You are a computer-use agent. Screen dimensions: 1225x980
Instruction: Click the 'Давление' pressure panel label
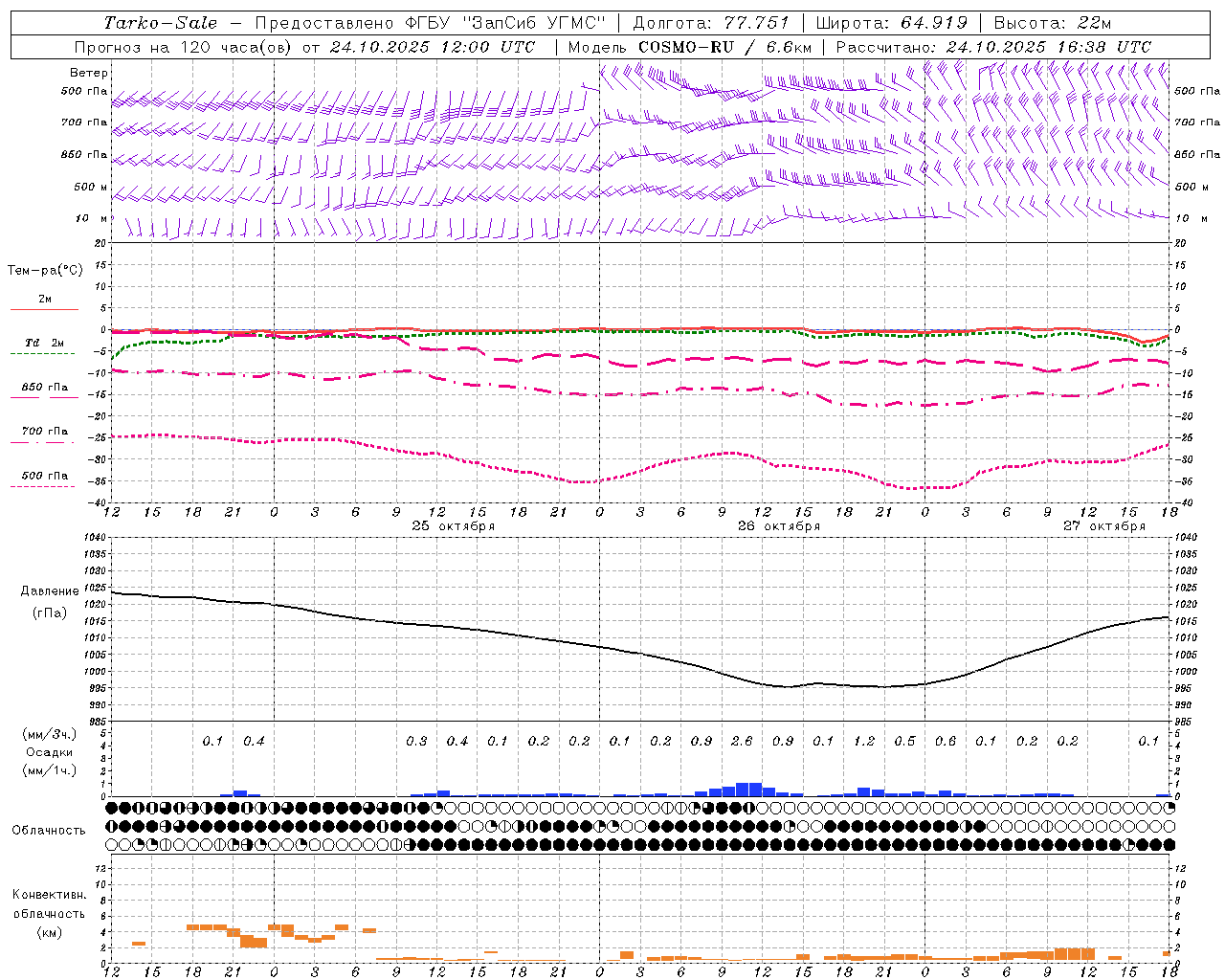(50, 591)
